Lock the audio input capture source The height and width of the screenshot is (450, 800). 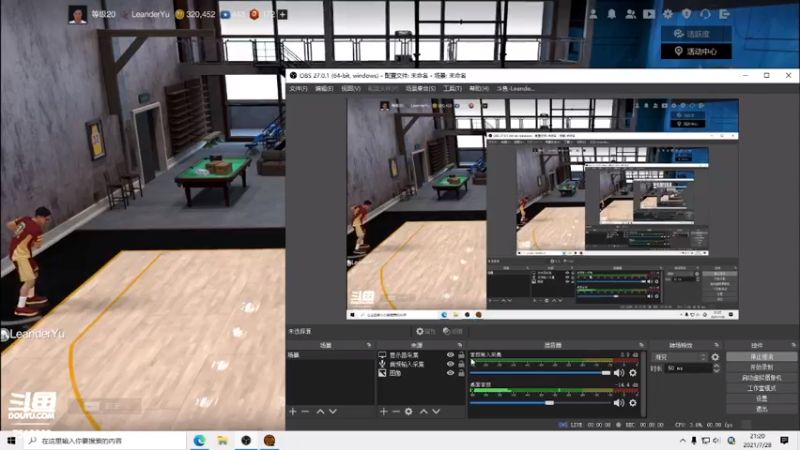(x=461, y=364)
